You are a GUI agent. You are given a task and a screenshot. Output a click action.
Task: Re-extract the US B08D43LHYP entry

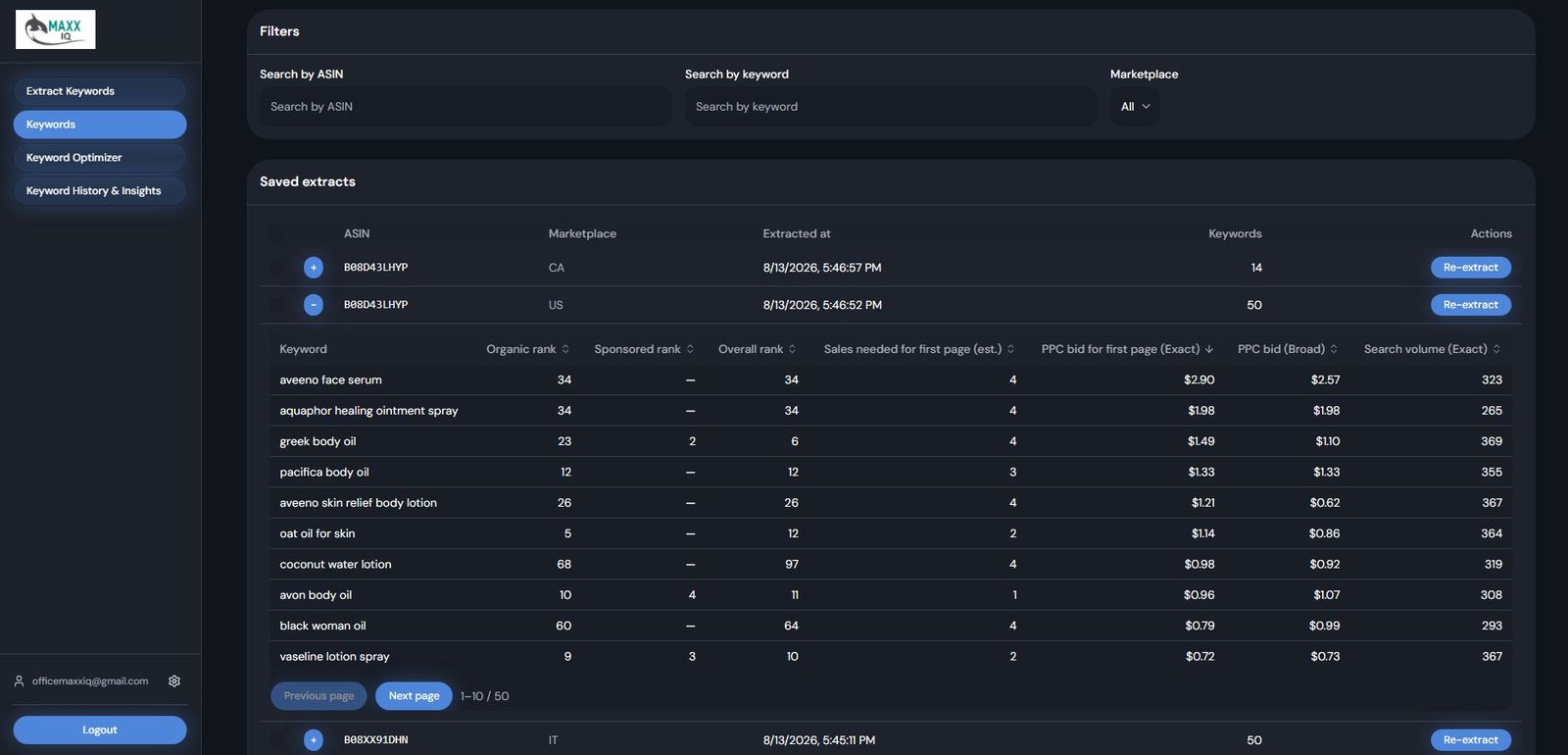1471,305
